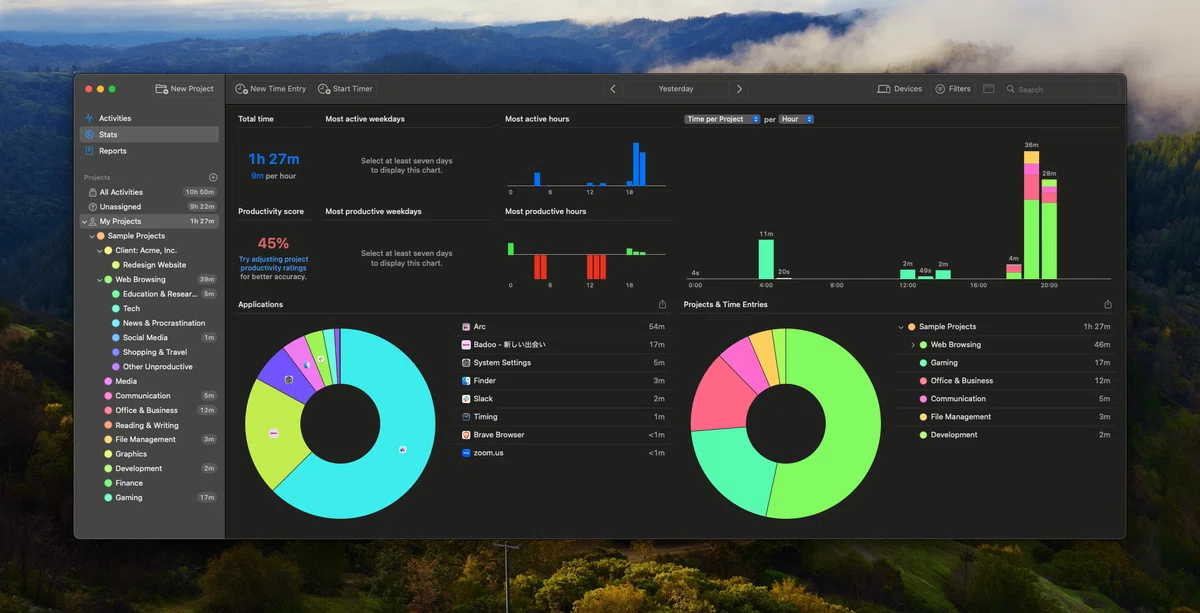The width and height of the screenshot is (1200, 613).
Task: Go to the next day with right arrow
Action: [x=739, y=89]
